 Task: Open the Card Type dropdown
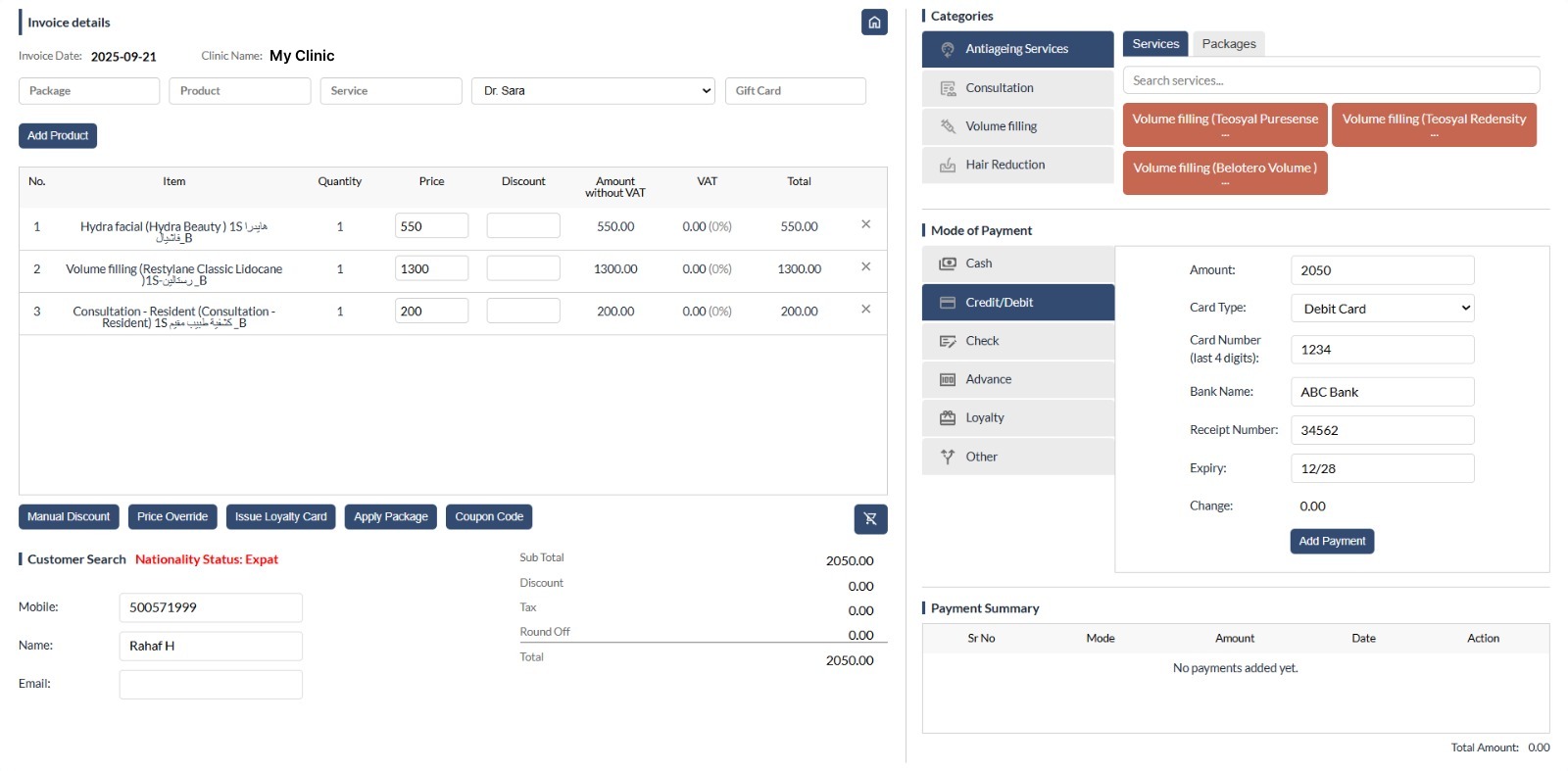pos(1383,309)
